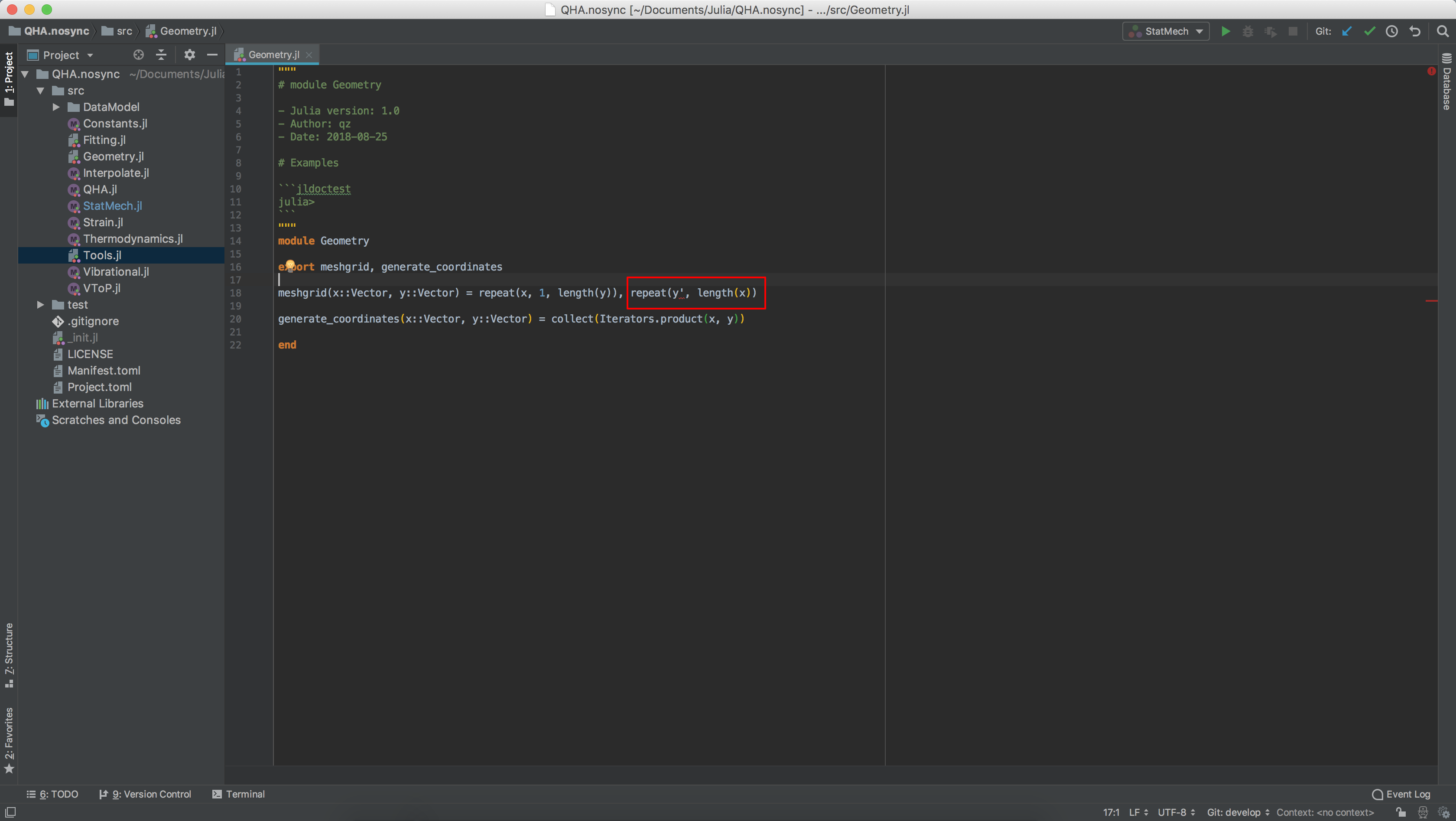
Task: Start debugging with the bug icon
Action: (x=1248, y=31)
